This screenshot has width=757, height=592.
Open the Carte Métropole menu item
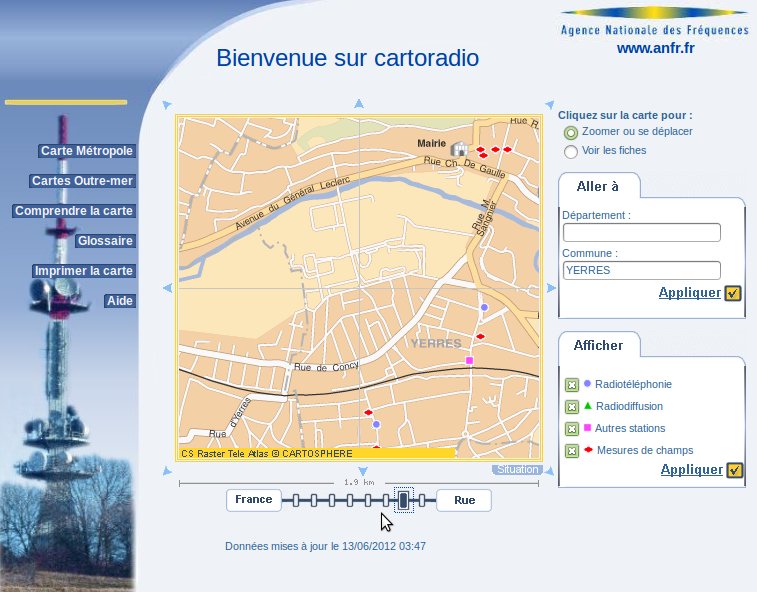(x=86, y=151)
